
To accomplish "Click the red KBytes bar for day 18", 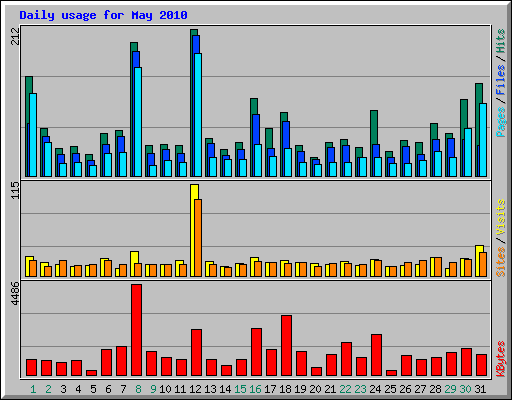I will (x=286, y=346).
